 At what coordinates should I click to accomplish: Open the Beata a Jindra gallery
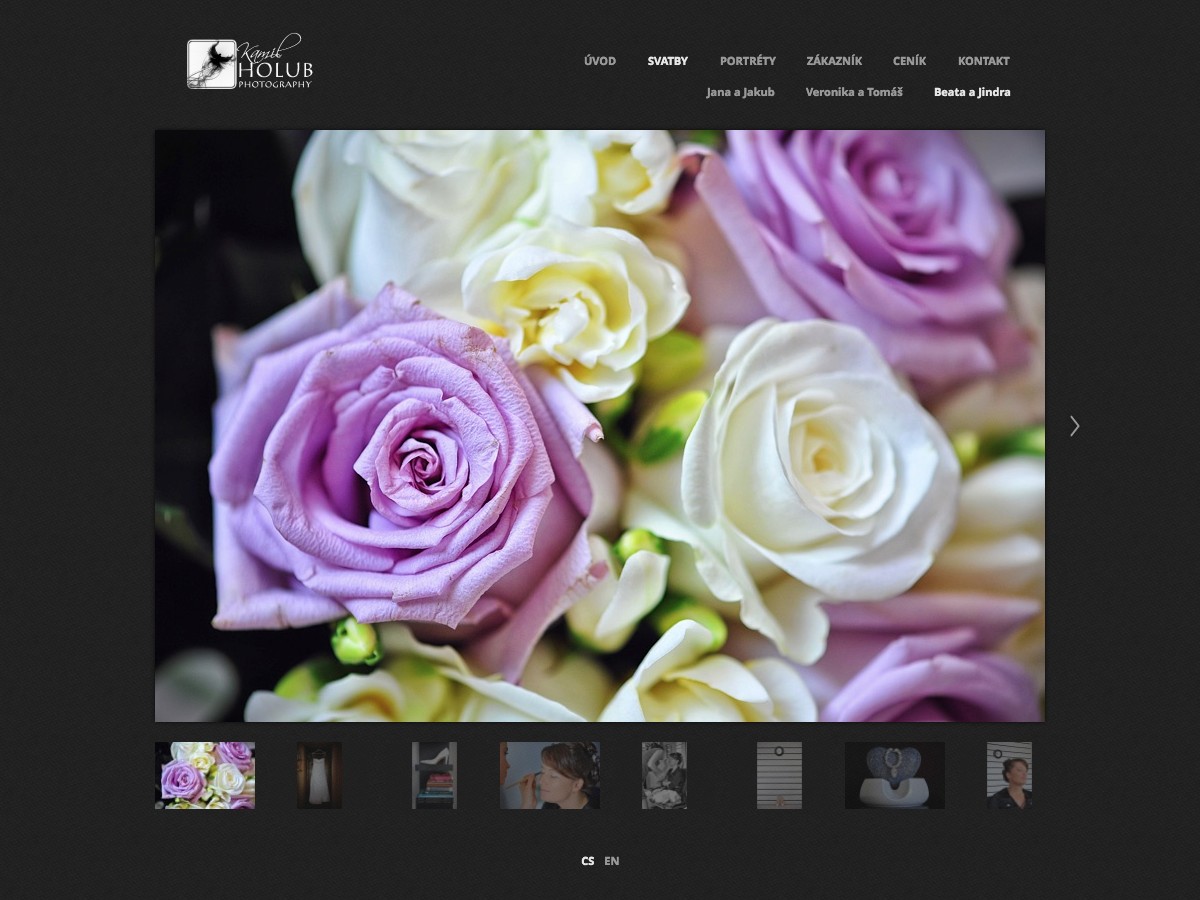[972, 92]
